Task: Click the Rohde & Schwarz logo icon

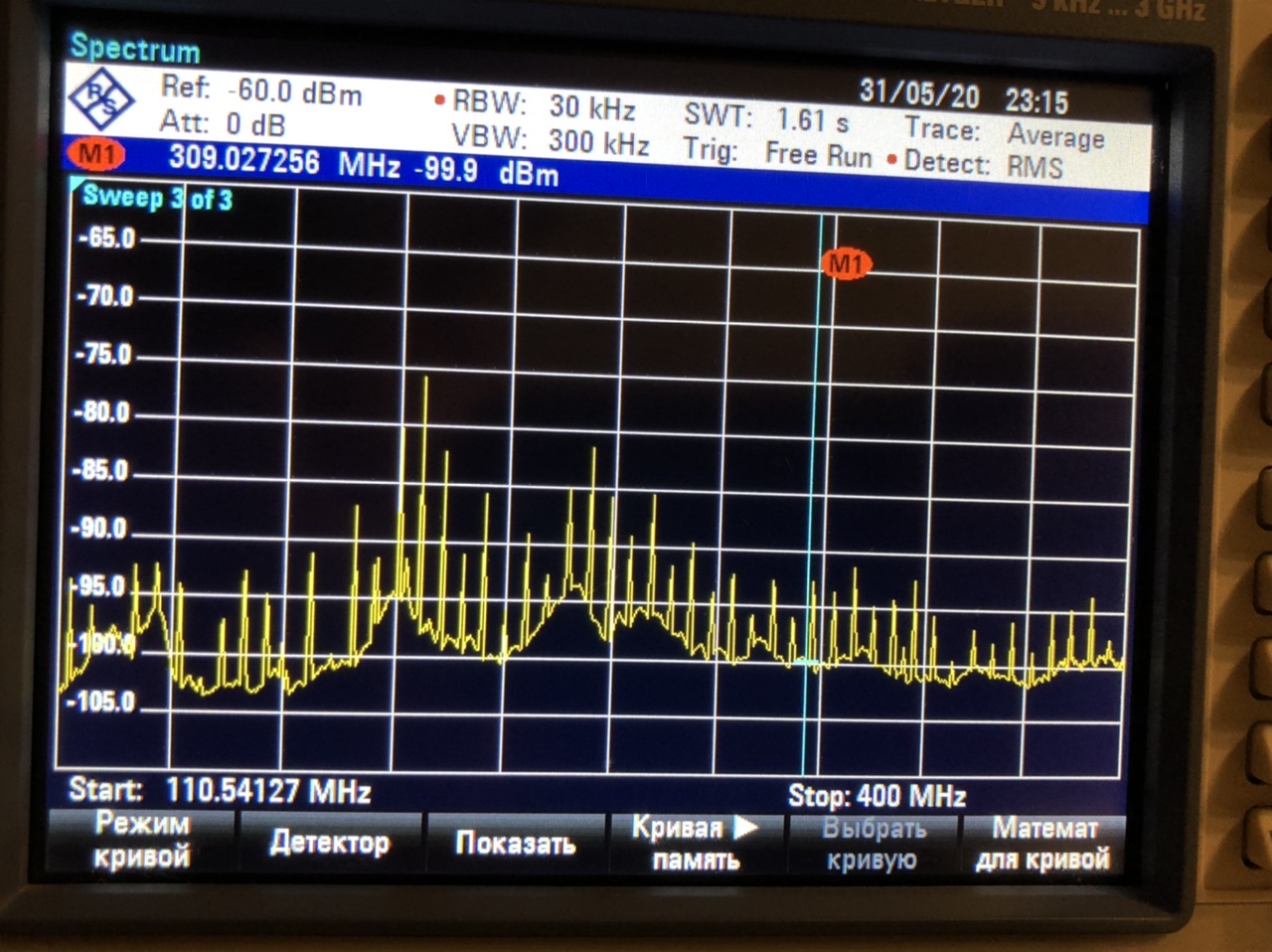Action: 102,100
